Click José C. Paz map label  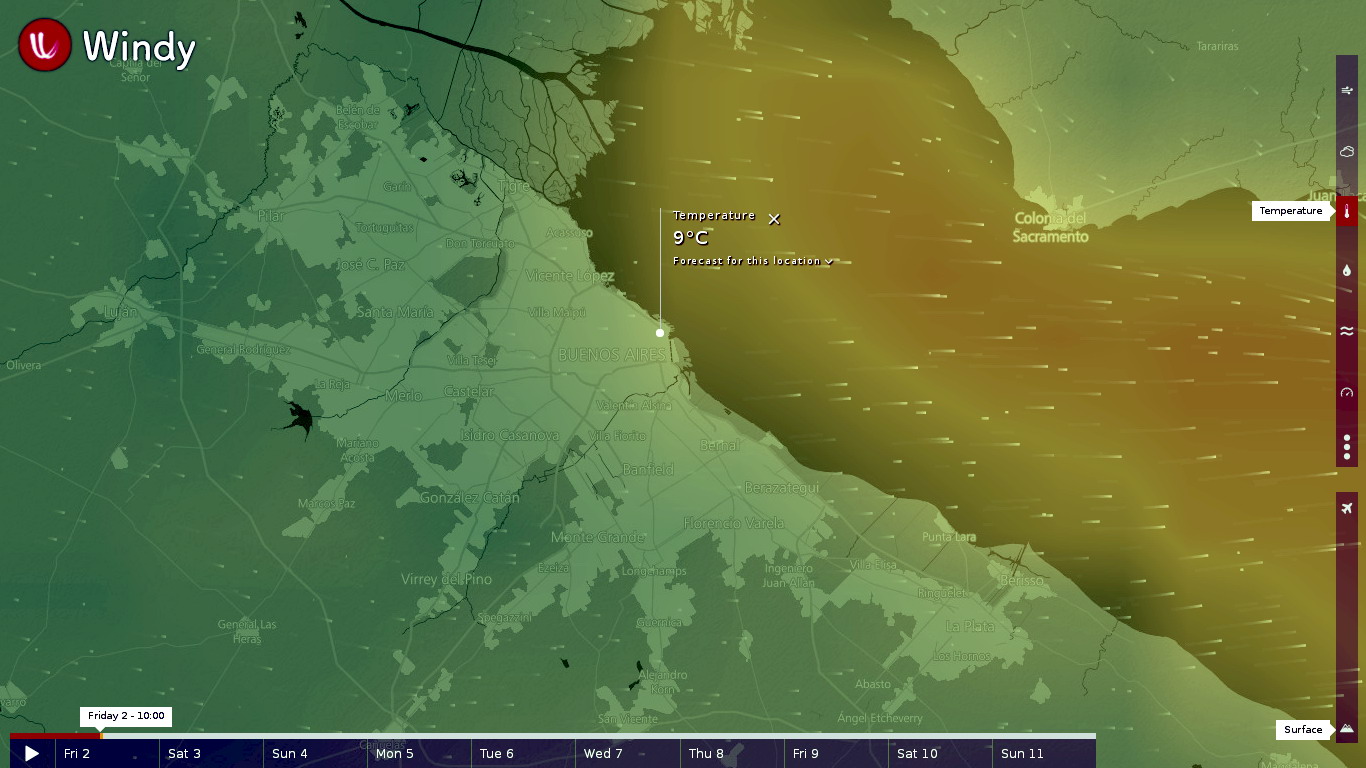coord(371,265)
